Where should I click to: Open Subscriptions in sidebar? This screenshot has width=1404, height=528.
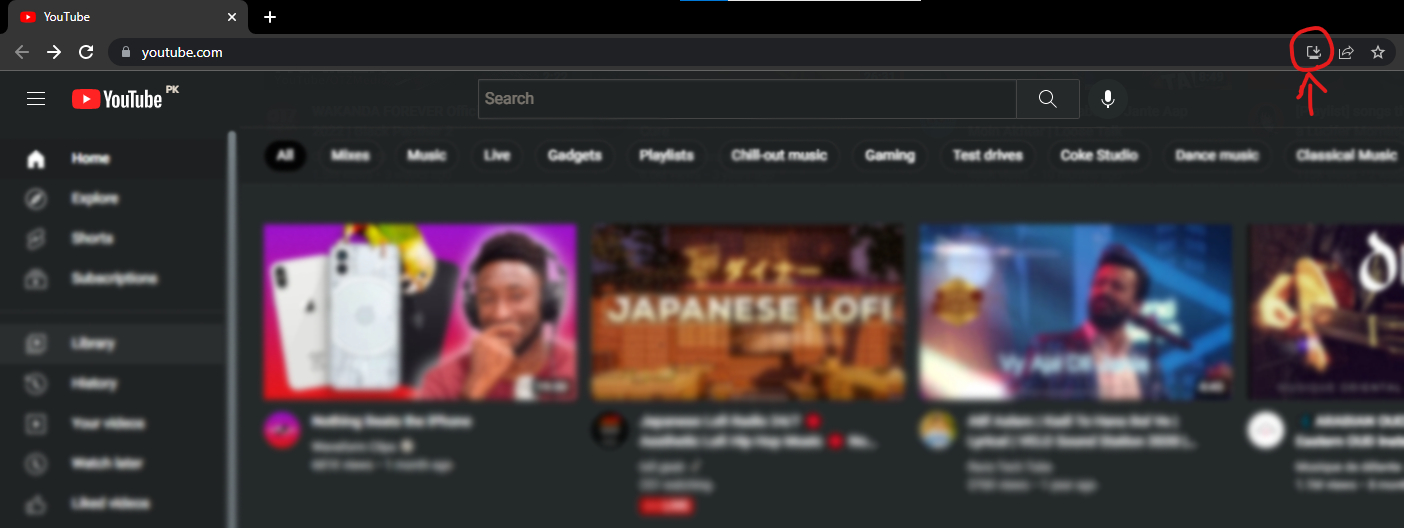tap(113, 278)
